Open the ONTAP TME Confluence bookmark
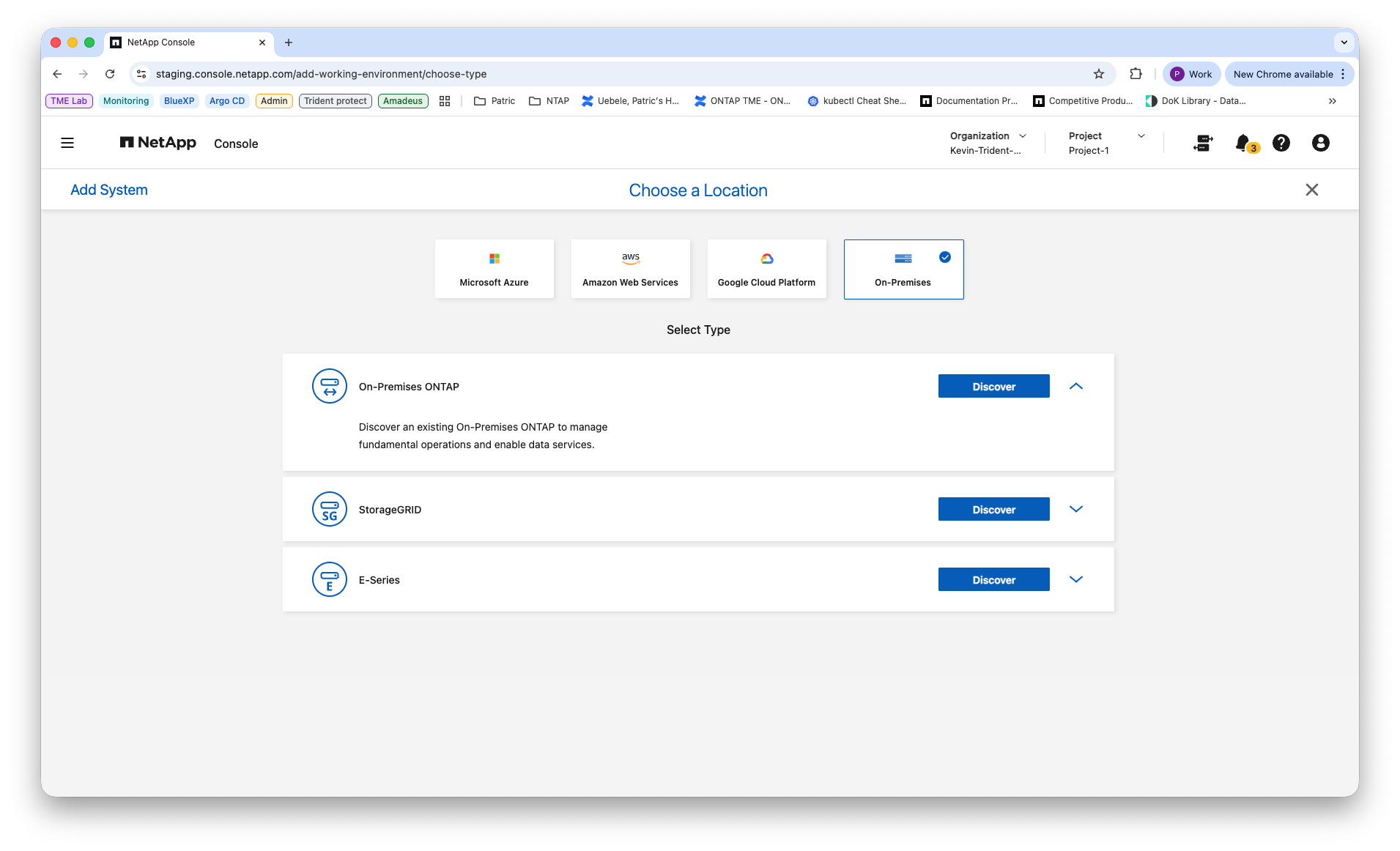Image resolution: width=1400 pixels, height=851 pixels. (x=743, y=101)
